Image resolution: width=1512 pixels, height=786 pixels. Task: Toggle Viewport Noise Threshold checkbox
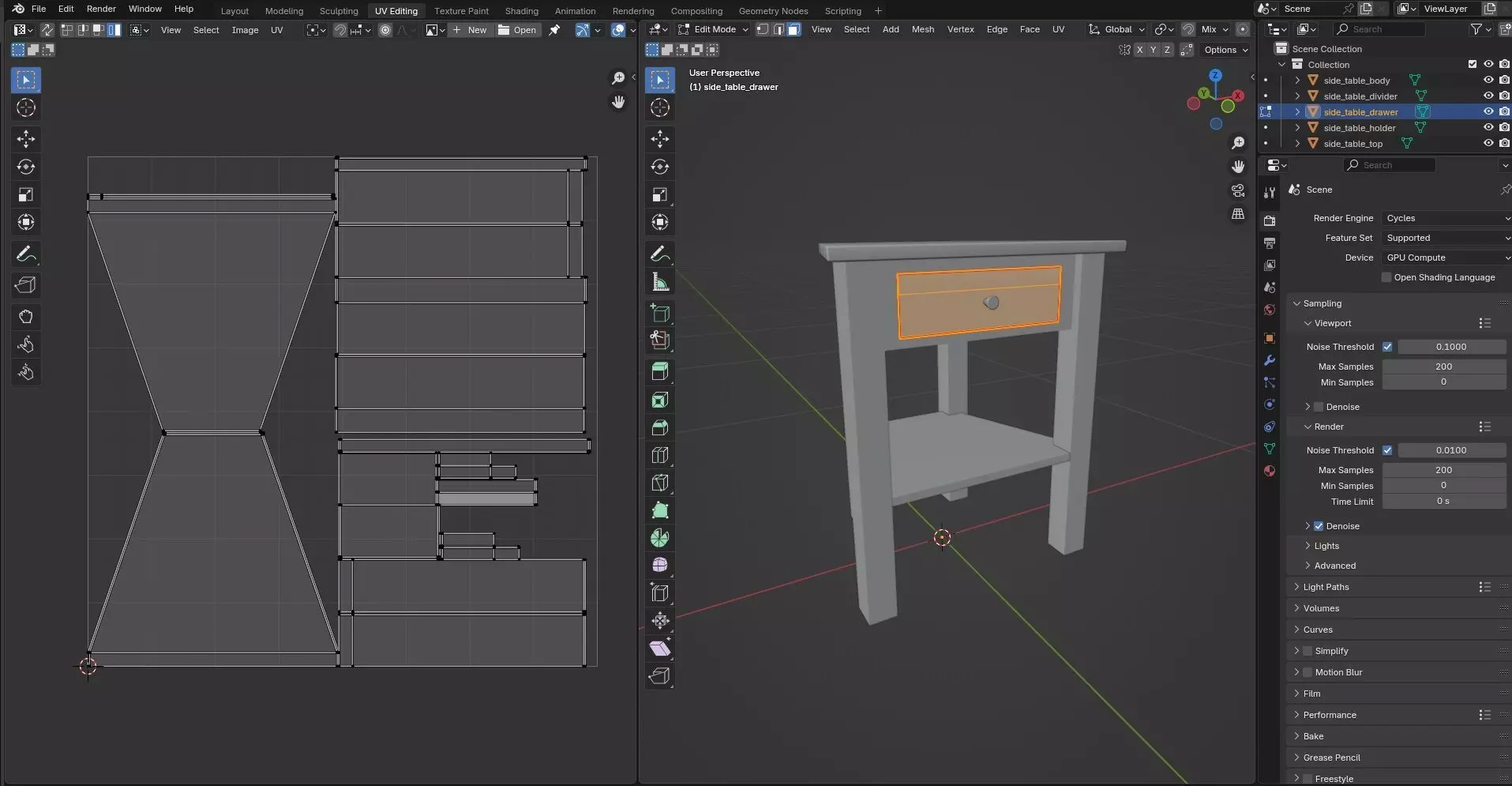[1387, 347]
